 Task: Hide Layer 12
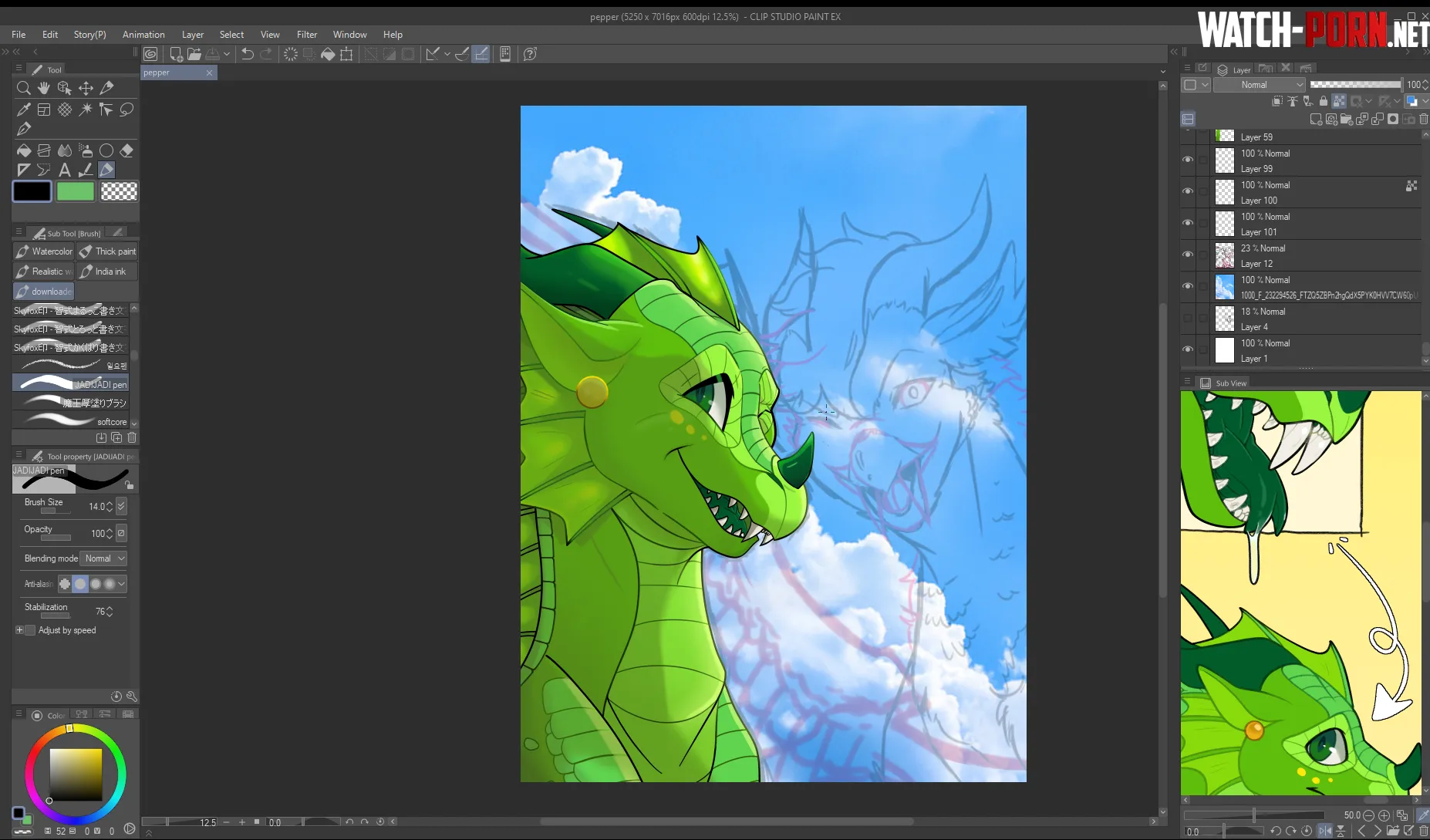tap(1188, 255)
